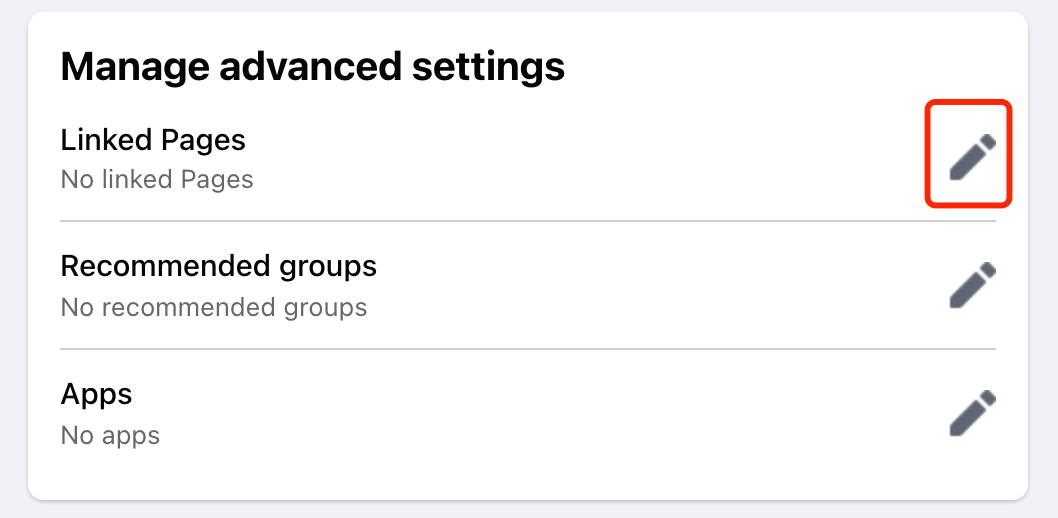Click the divider line above the Apps row
Viewport: 1058px width, 518px height.
point(528,349)
